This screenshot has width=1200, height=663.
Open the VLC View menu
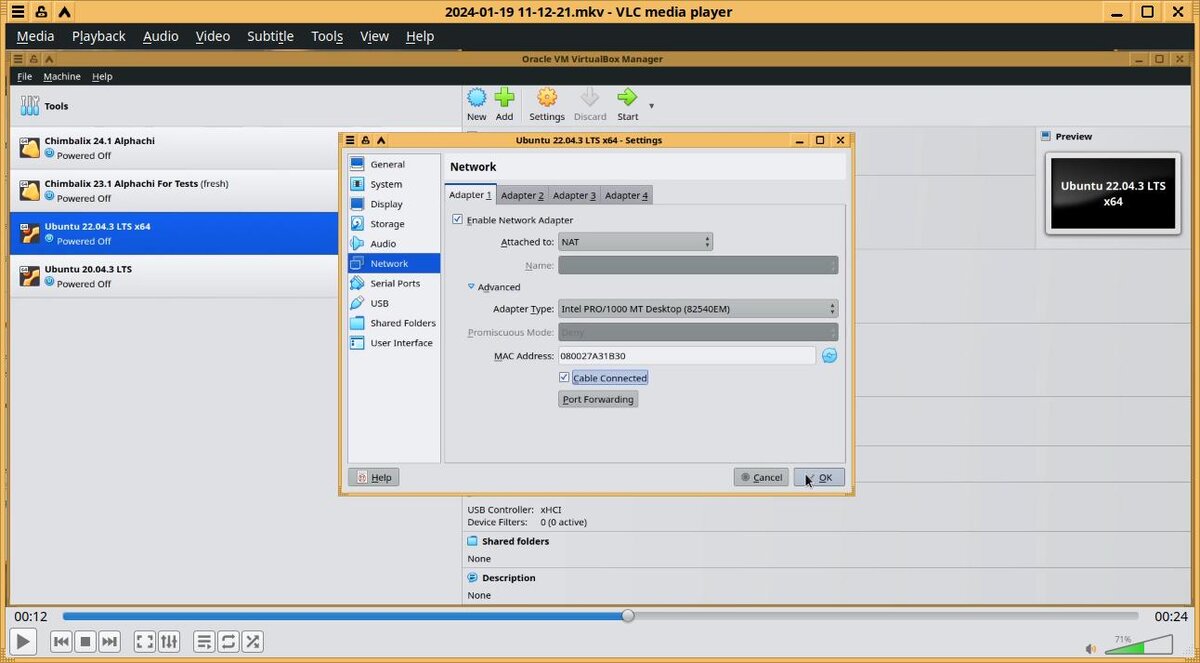(374, 36)
